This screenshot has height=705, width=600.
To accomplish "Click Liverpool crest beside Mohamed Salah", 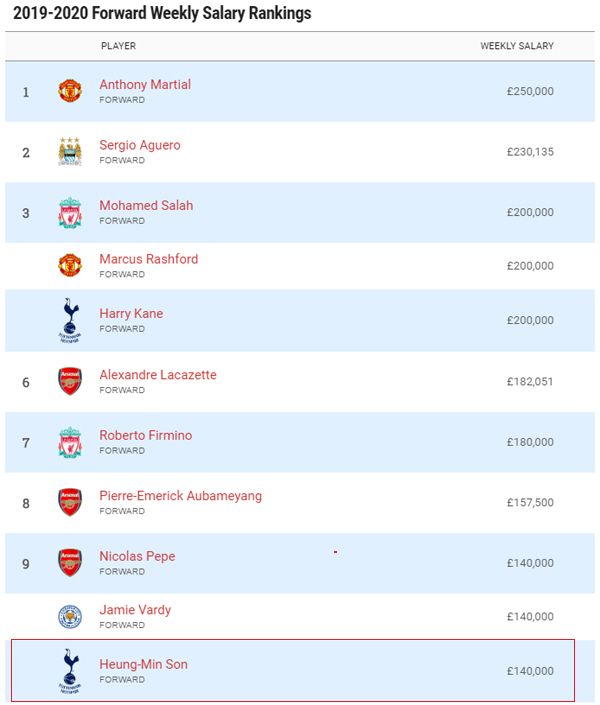I will [x=70, y=212].
